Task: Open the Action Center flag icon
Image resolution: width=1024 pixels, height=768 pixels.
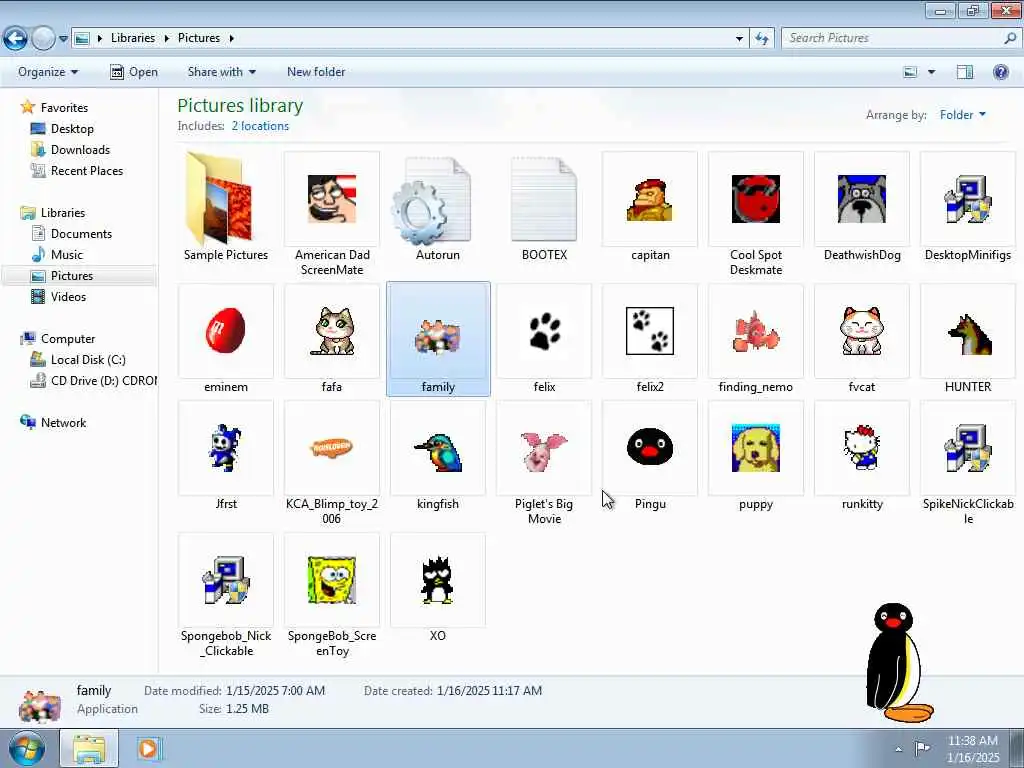Action: [x=922, y=748]
